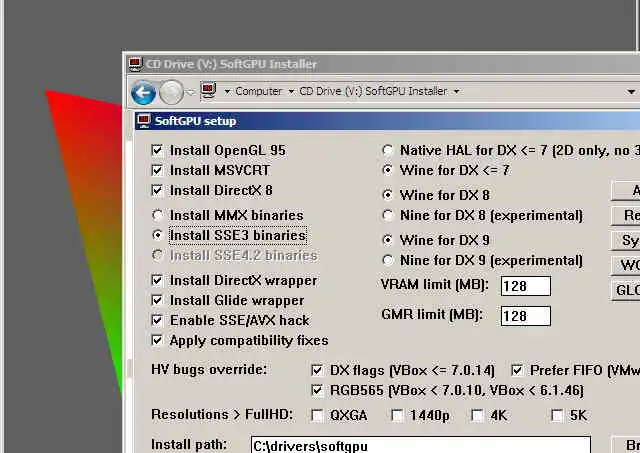Enable QXGA resolution checkbox
The height and width of the screenshot is (453, 640).
tap(317, 415)
